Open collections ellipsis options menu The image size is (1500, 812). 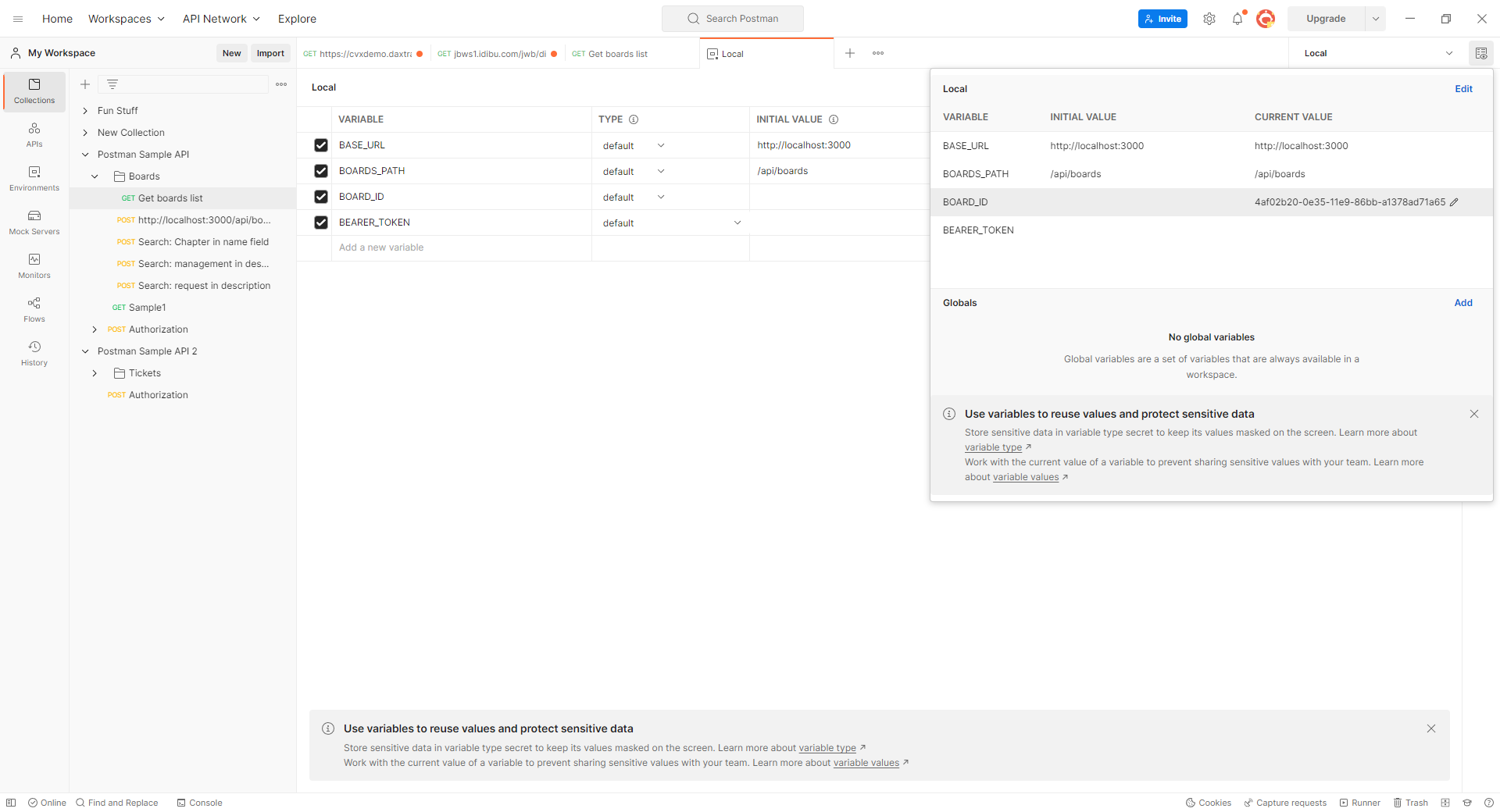(x=281, y=84)
